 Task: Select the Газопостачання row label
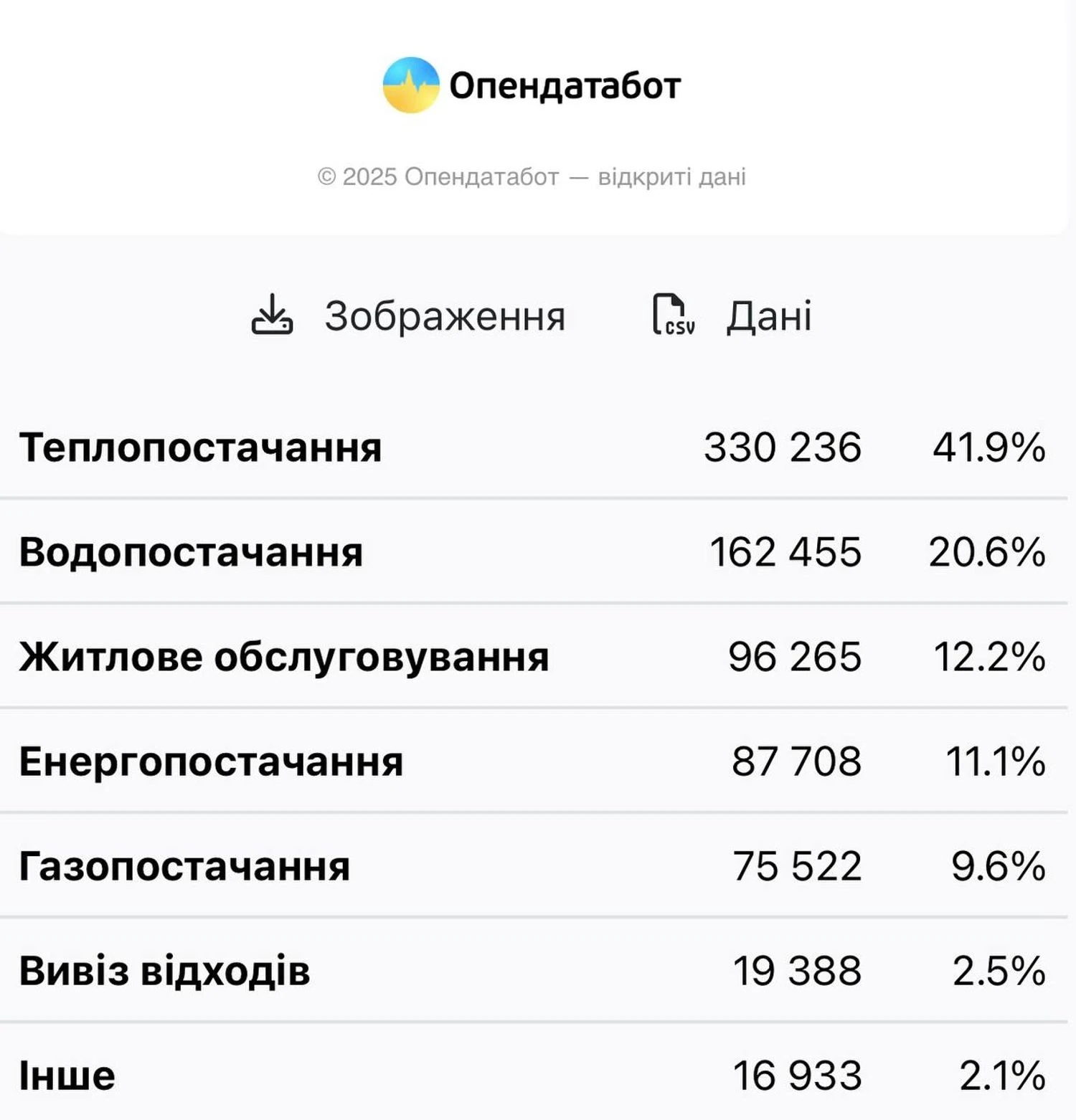pyautogui.click(x=184, y=866)
